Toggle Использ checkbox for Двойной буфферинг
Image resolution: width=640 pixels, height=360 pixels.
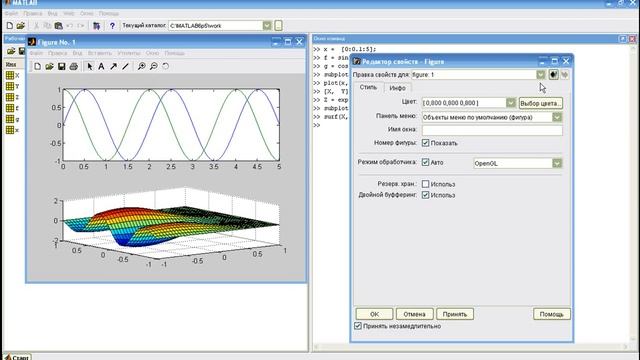tap(425, 195)
